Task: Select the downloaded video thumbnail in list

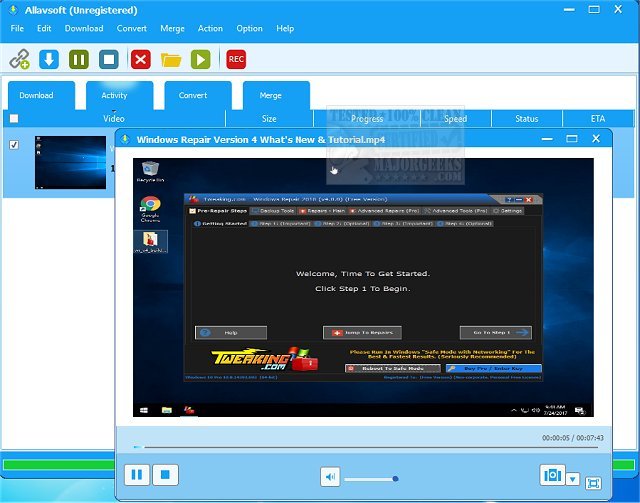Action: [x=70, y=162]
